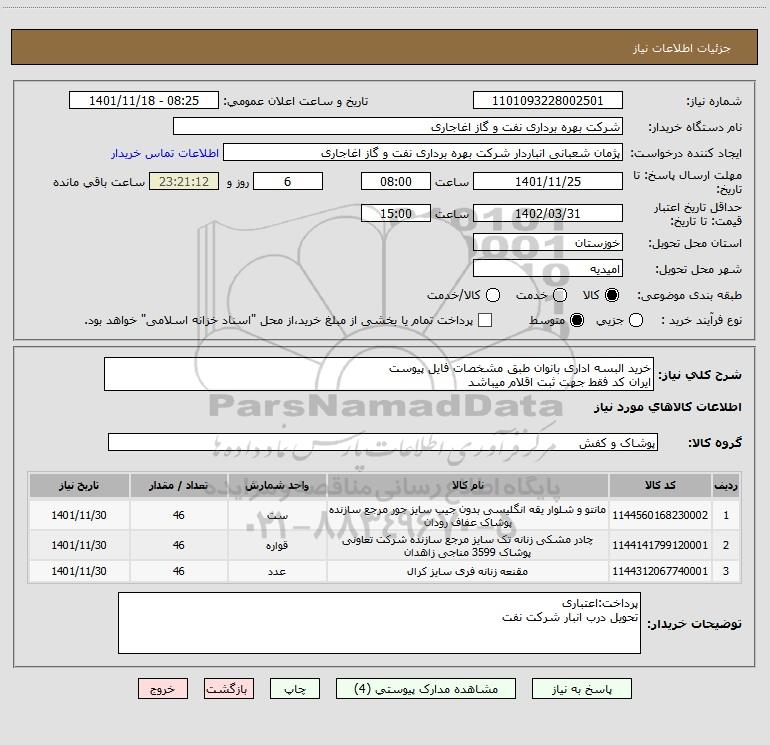The height and width of the screenshot is (745, 770).
Task: Click the deadline time field 08:00
Action: tap(396, 181)
